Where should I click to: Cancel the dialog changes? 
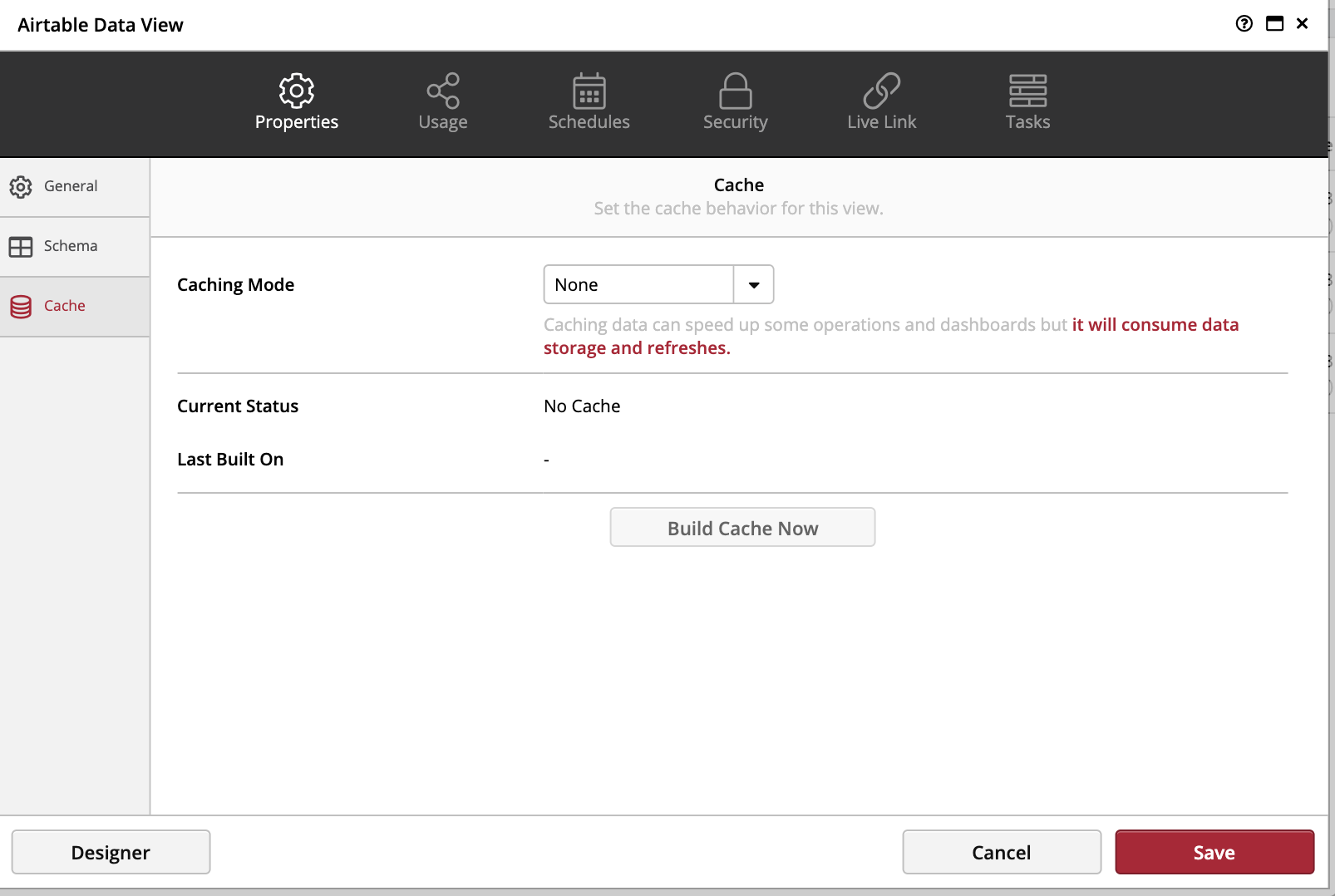(1002, 852)
